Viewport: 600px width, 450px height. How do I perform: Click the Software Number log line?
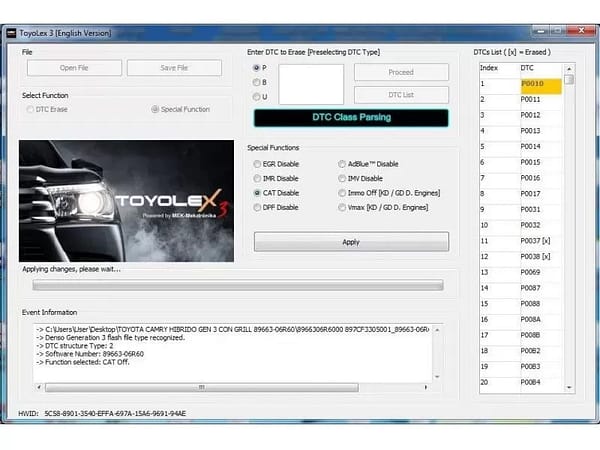pos(90,354)
